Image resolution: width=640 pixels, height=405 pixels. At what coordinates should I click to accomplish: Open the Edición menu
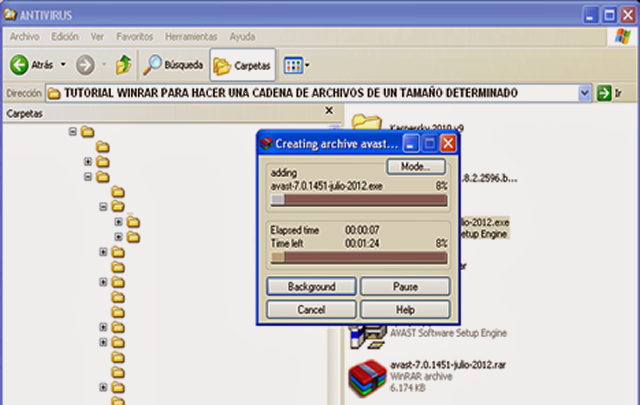(x=64, y=37)
